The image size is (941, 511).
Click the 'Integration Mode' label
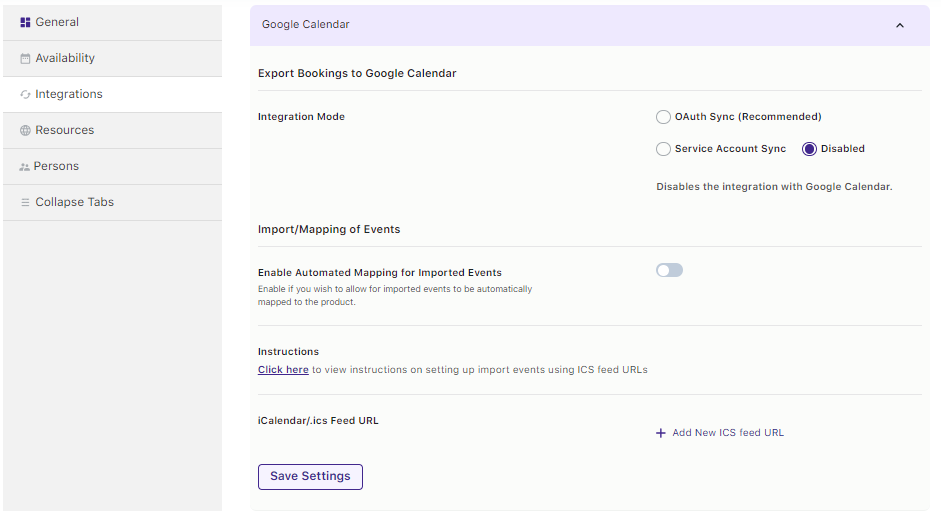(301, 116)
